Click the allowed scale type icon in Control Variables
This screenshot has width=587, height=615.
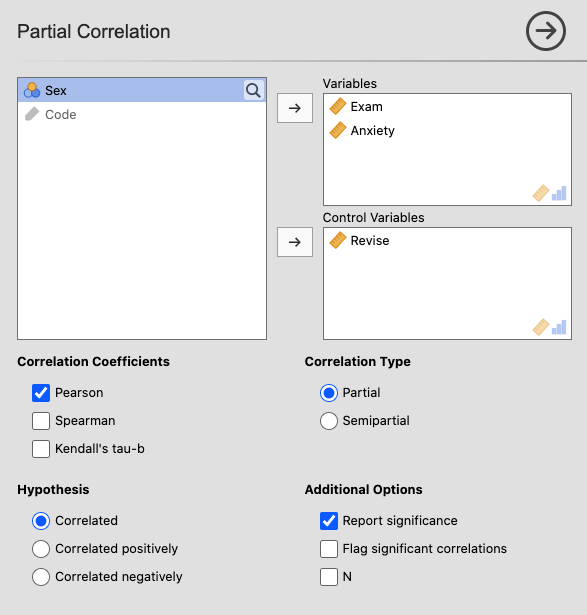coord(541,327)
